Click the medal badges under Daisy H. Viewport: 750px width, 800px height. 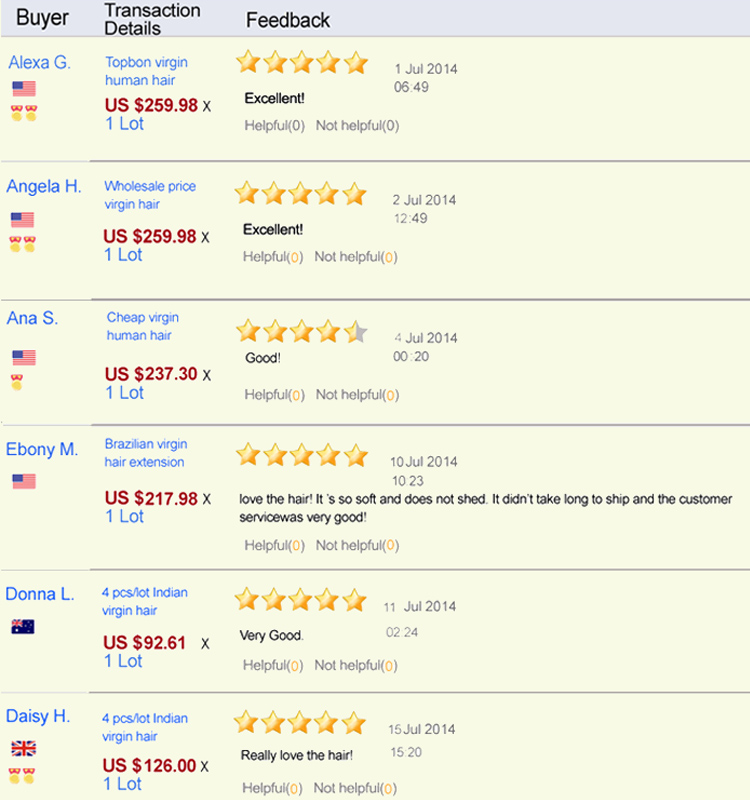click(22, 776)
